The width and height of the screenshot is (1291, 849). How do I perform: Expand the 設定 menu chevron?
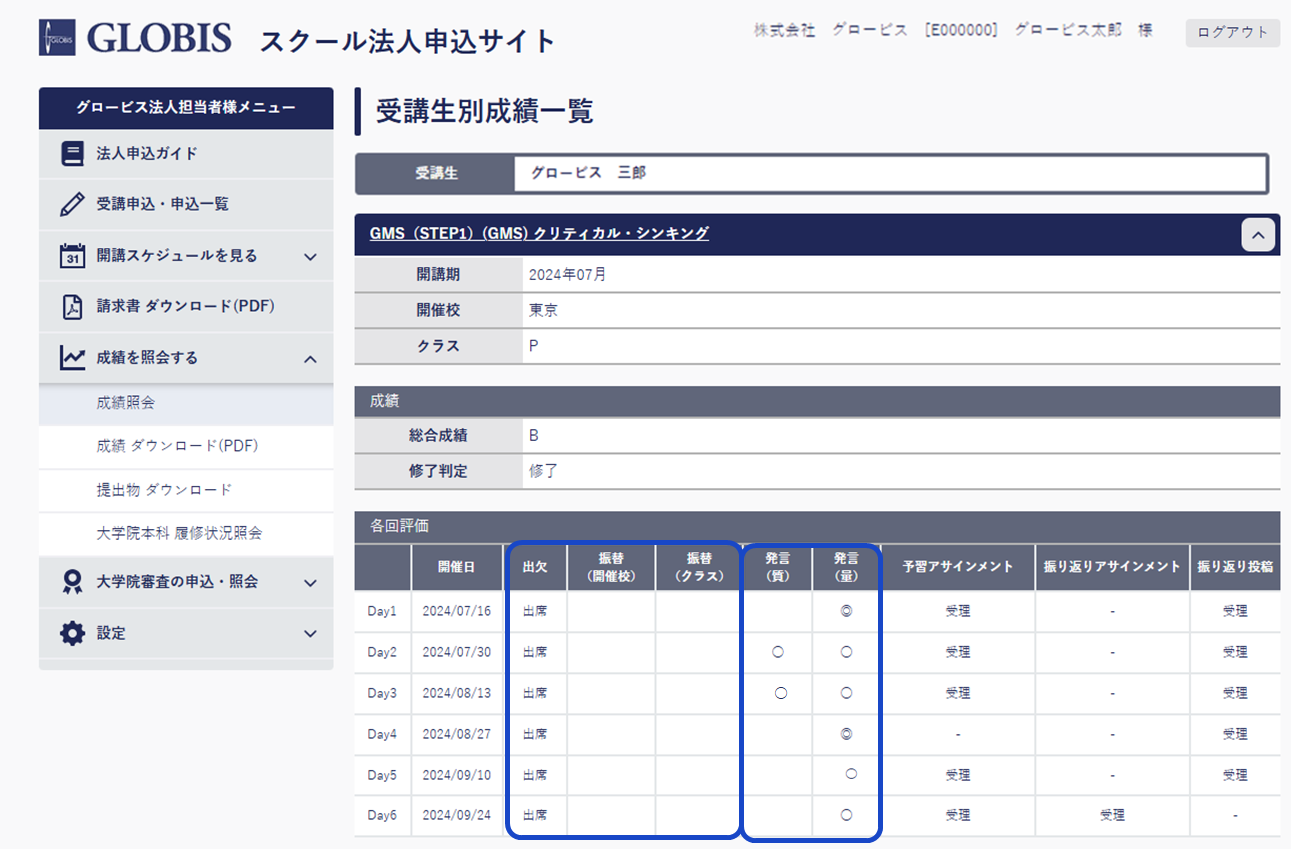tap(310, 634)
